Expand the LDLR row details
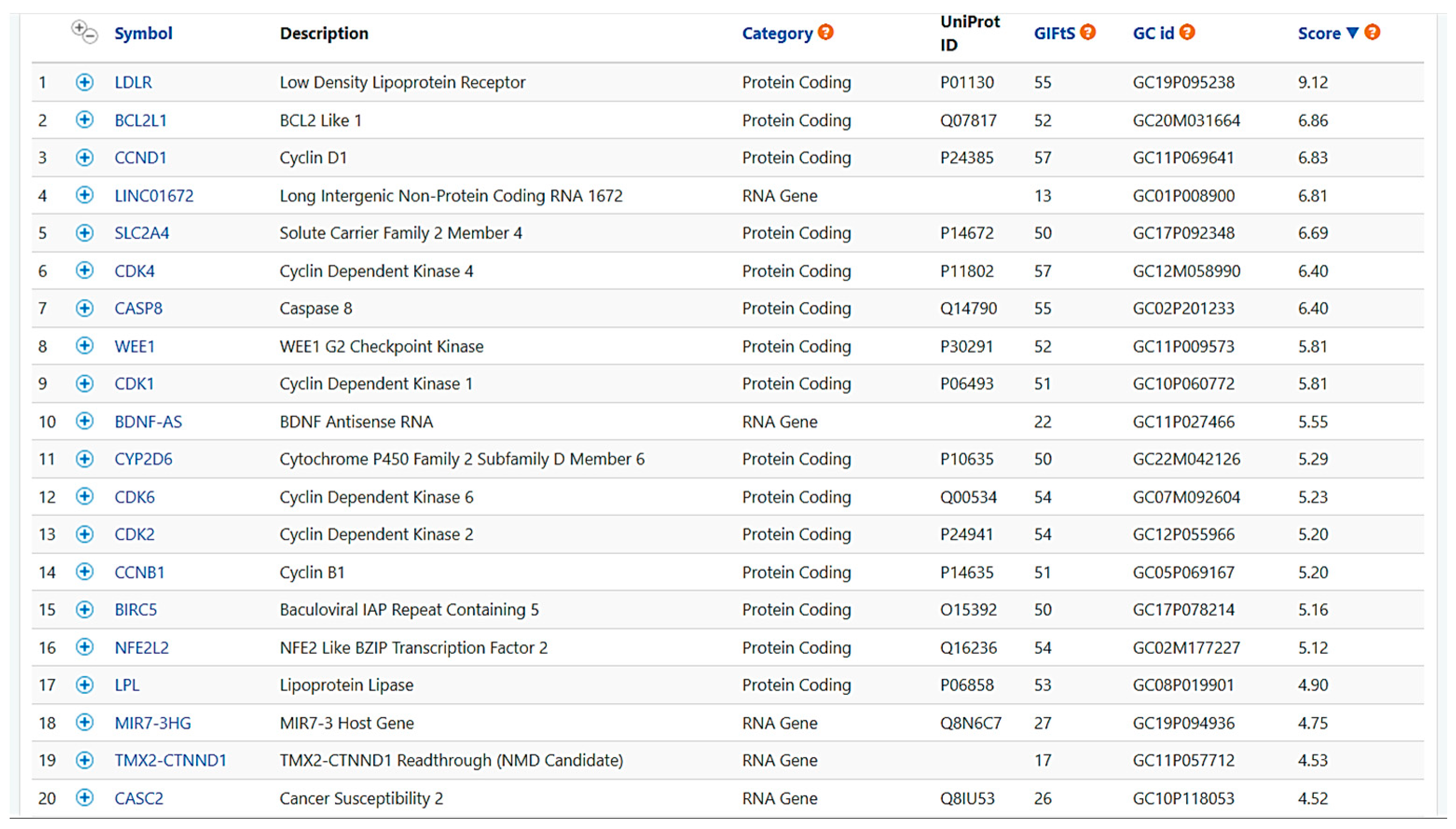 84,82
